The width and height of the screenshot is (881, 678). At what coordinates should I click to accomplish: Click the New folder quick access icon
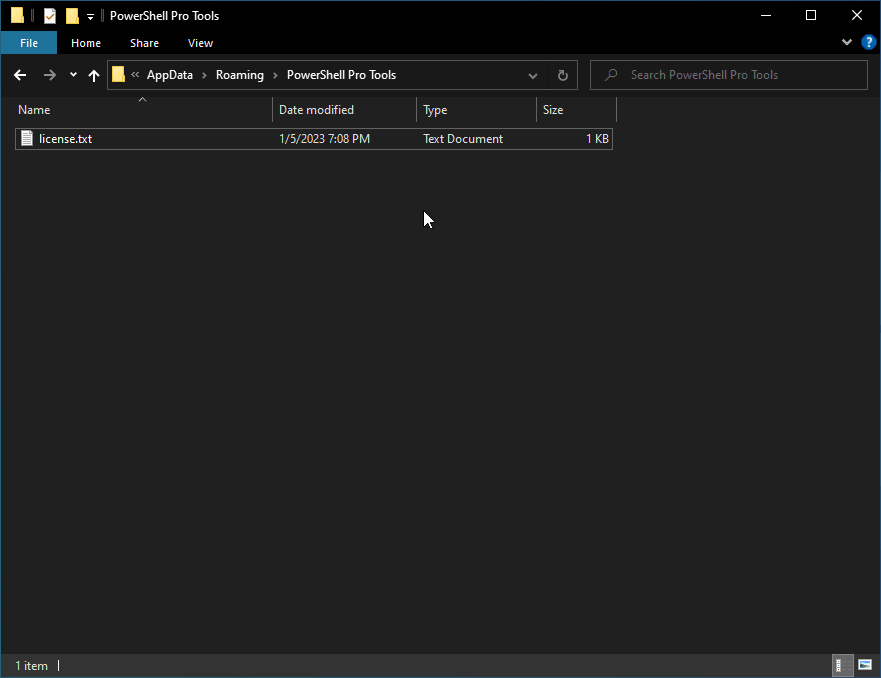[72, 16]
